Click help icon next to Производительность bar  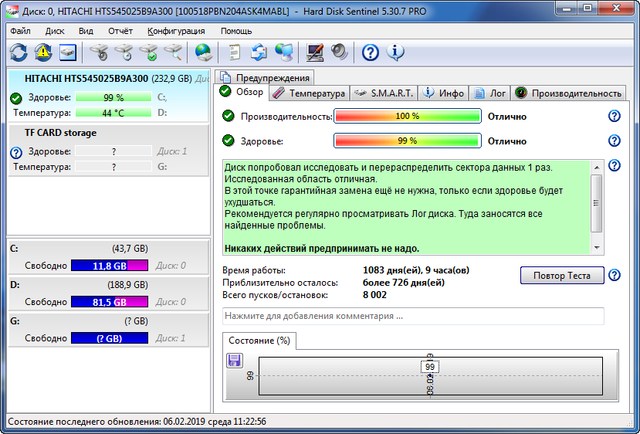(614, 116)
